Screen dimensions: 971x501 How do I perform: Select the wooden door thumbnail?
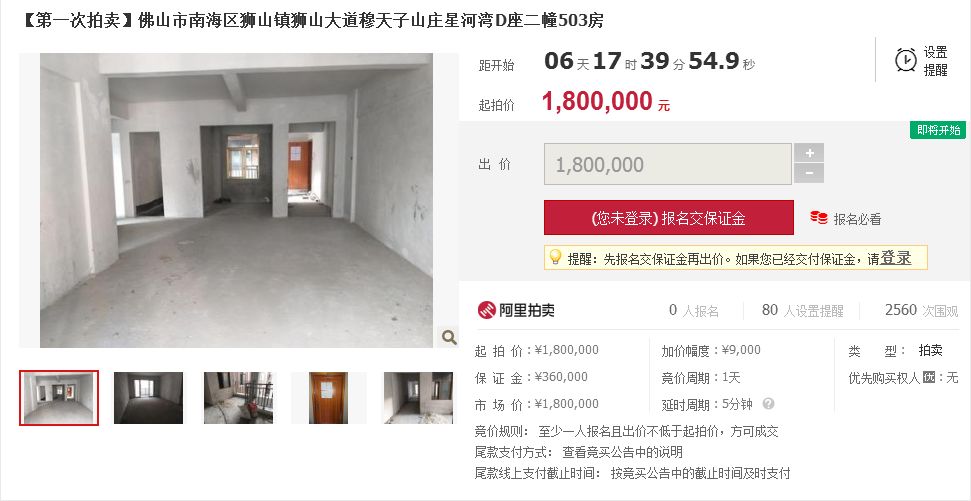(329, 398)
